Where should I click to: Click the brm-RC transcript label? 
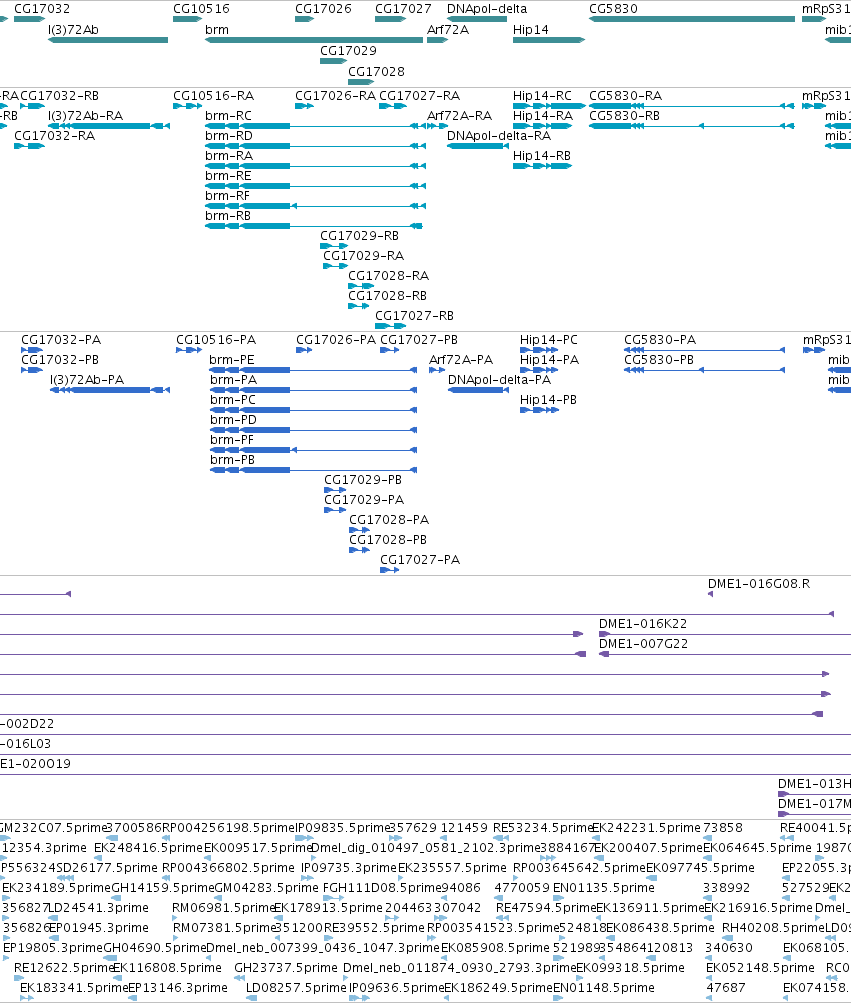[228, 116]
